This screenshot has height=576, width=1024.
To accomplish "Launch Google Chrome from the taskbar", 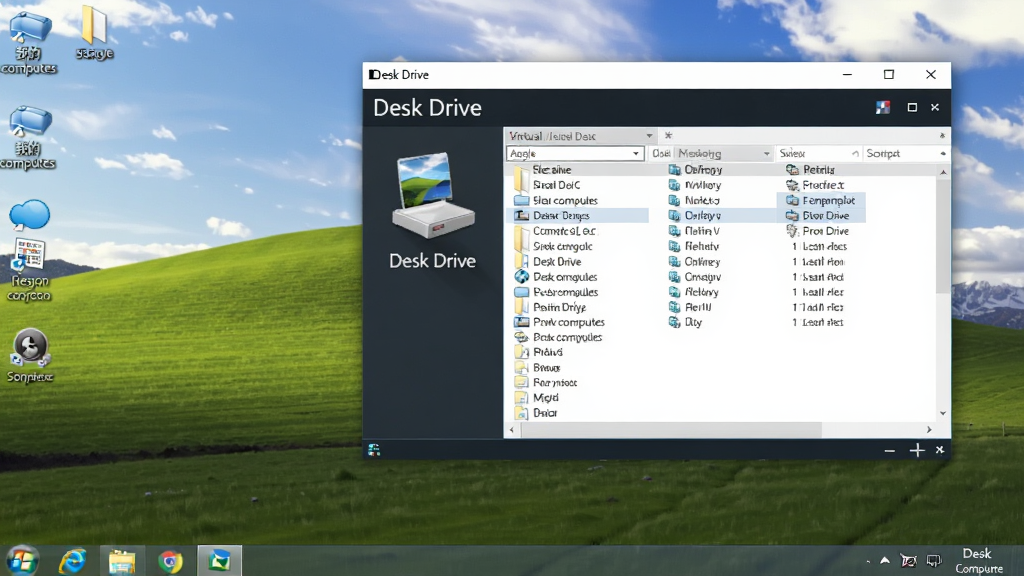I will pos(170,561).
